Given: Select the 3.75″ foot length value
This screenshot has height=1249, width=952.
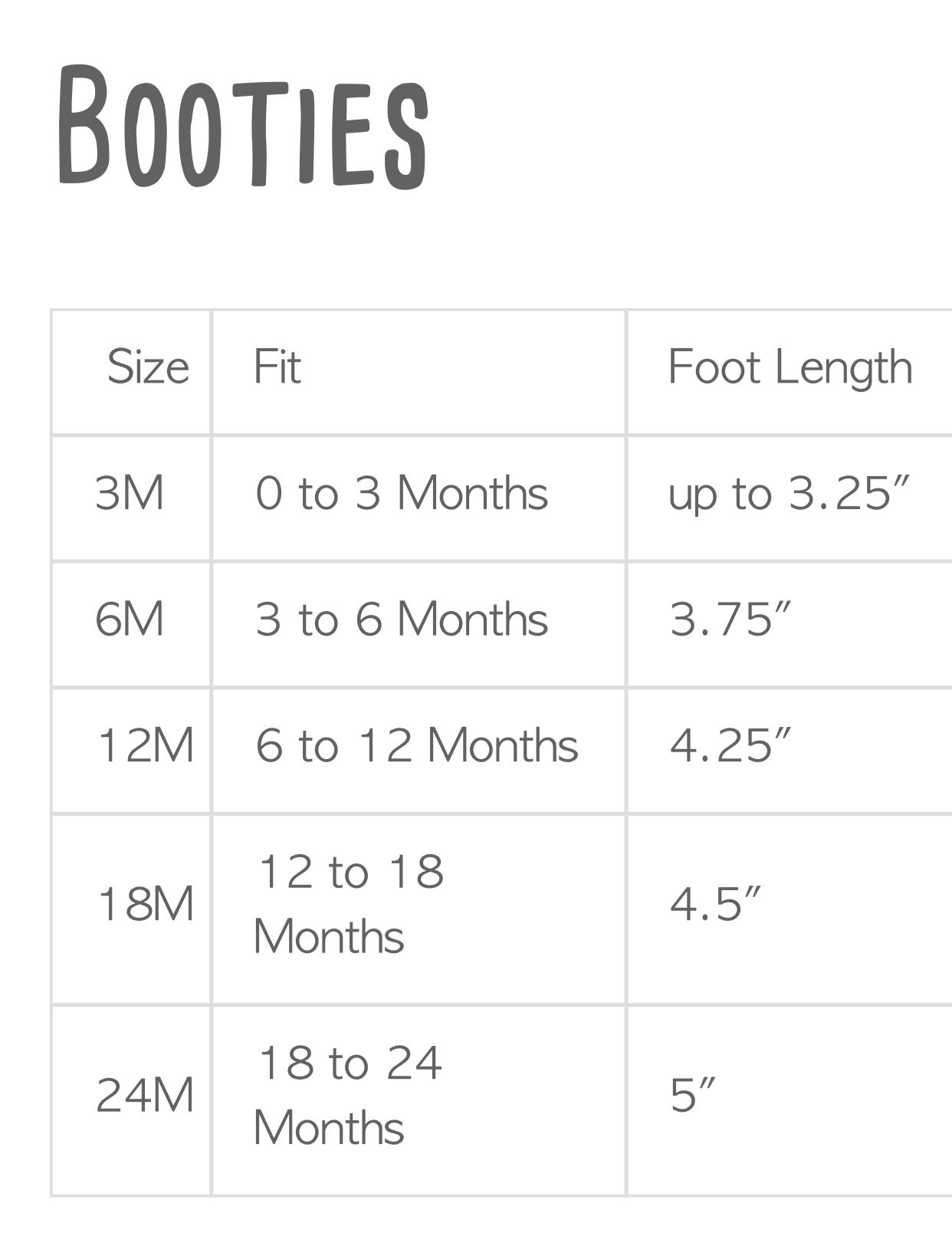Looking at the screenshot, I should tap(730, 620).
